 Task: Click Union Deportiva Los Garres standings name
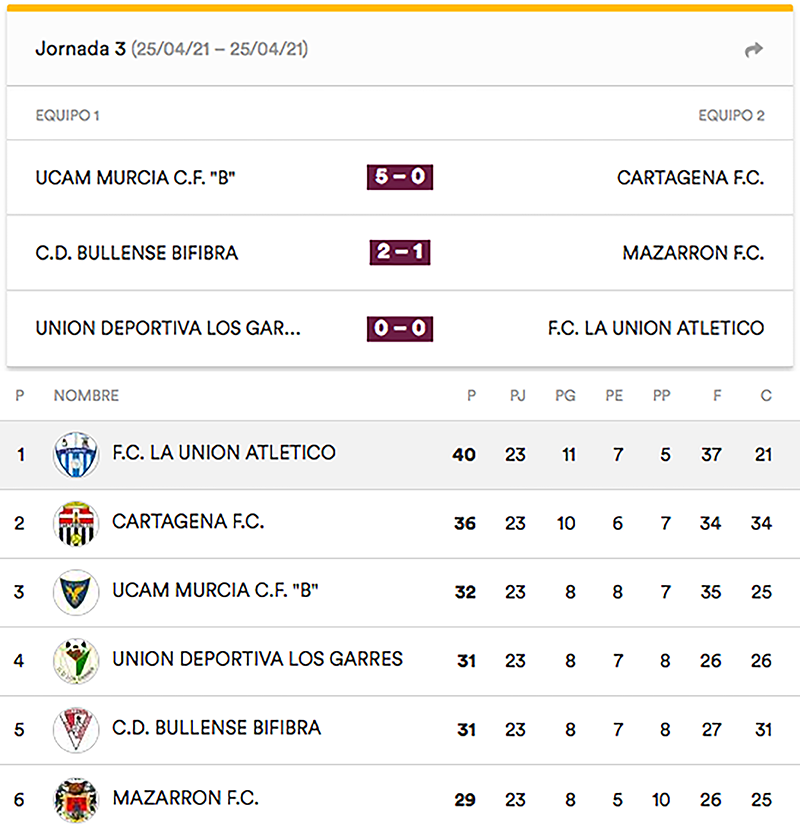pos(257,660)
